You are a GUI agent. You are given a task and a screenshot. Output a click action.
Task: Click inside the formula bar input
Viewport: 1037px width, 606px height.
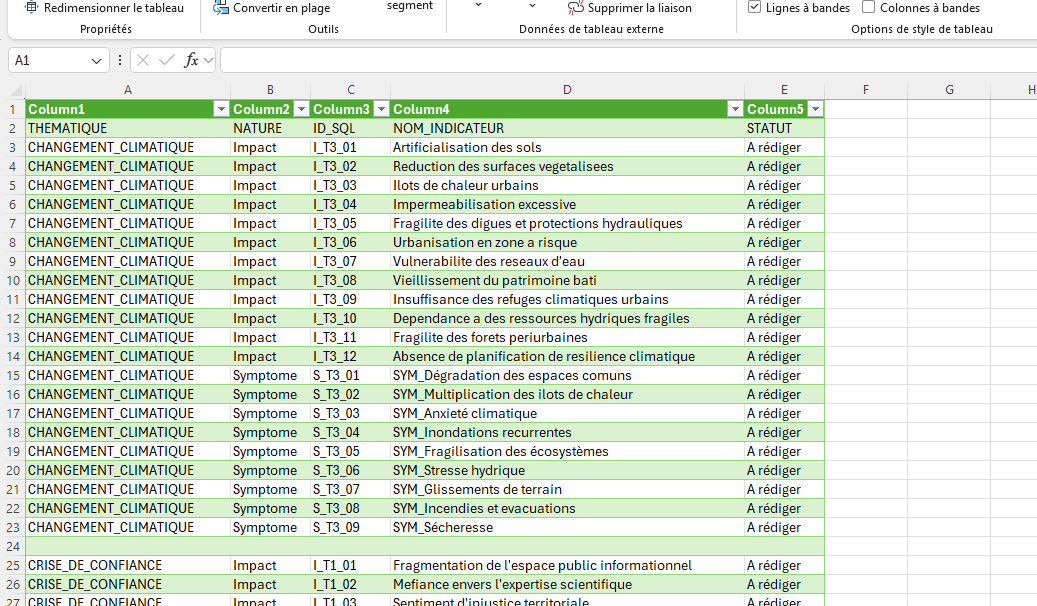pyautogui.click(x=628, y=60)
